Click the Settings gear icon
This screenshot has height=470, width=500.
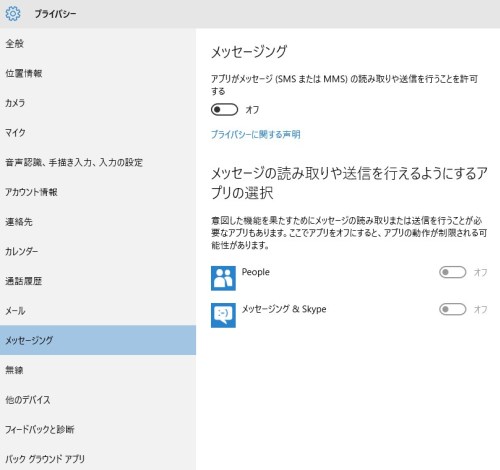[13, 14]
